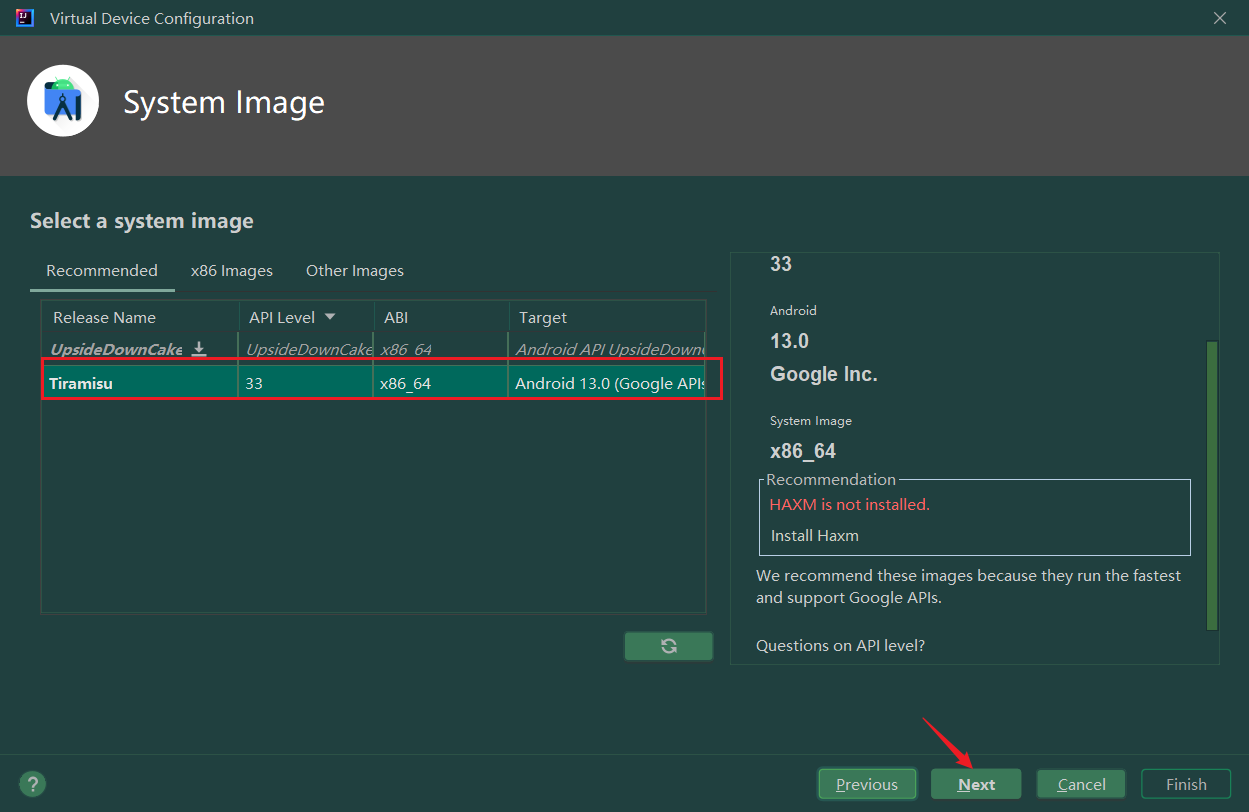The width and height of the screenshot is (1249, 812).
Task: Click the UpsideDownCake API level cell
Action: click(305, 349)
